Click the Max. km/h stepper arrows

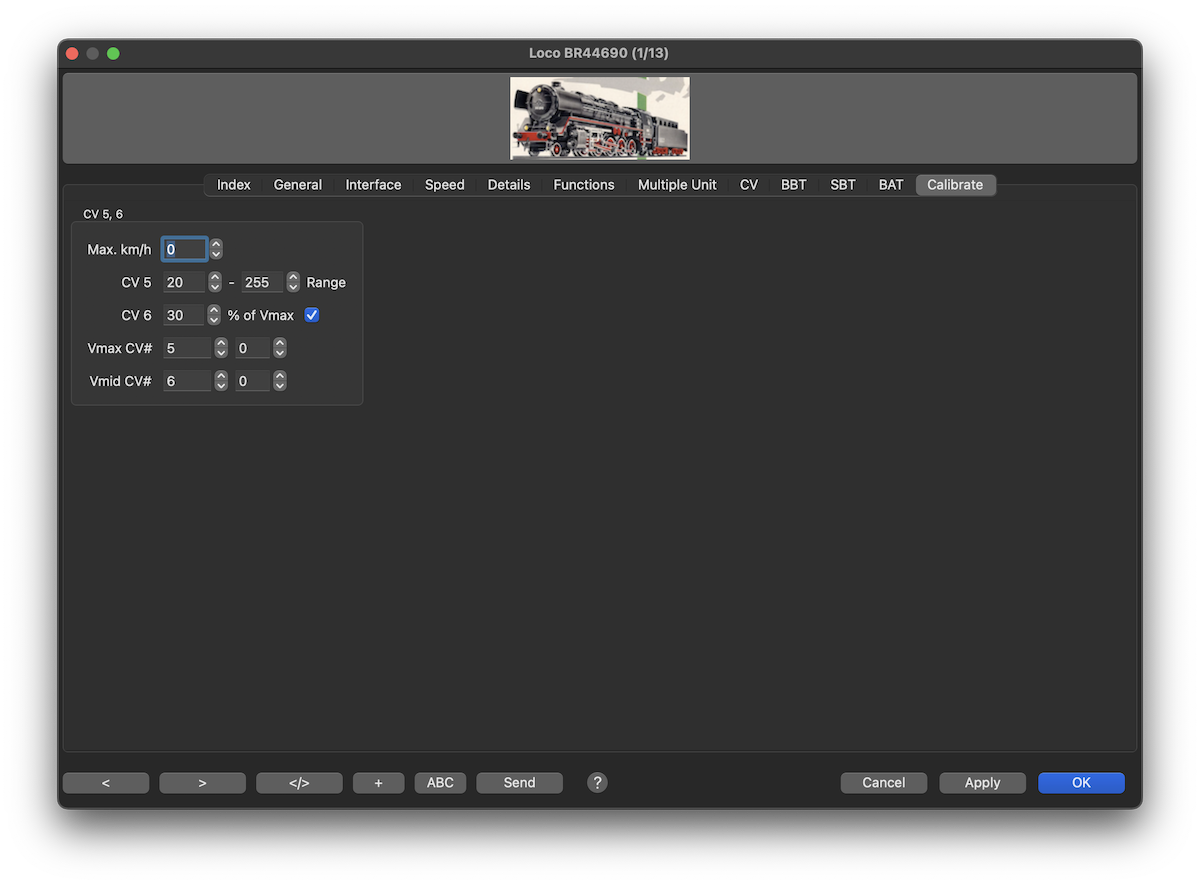point(216,249)
